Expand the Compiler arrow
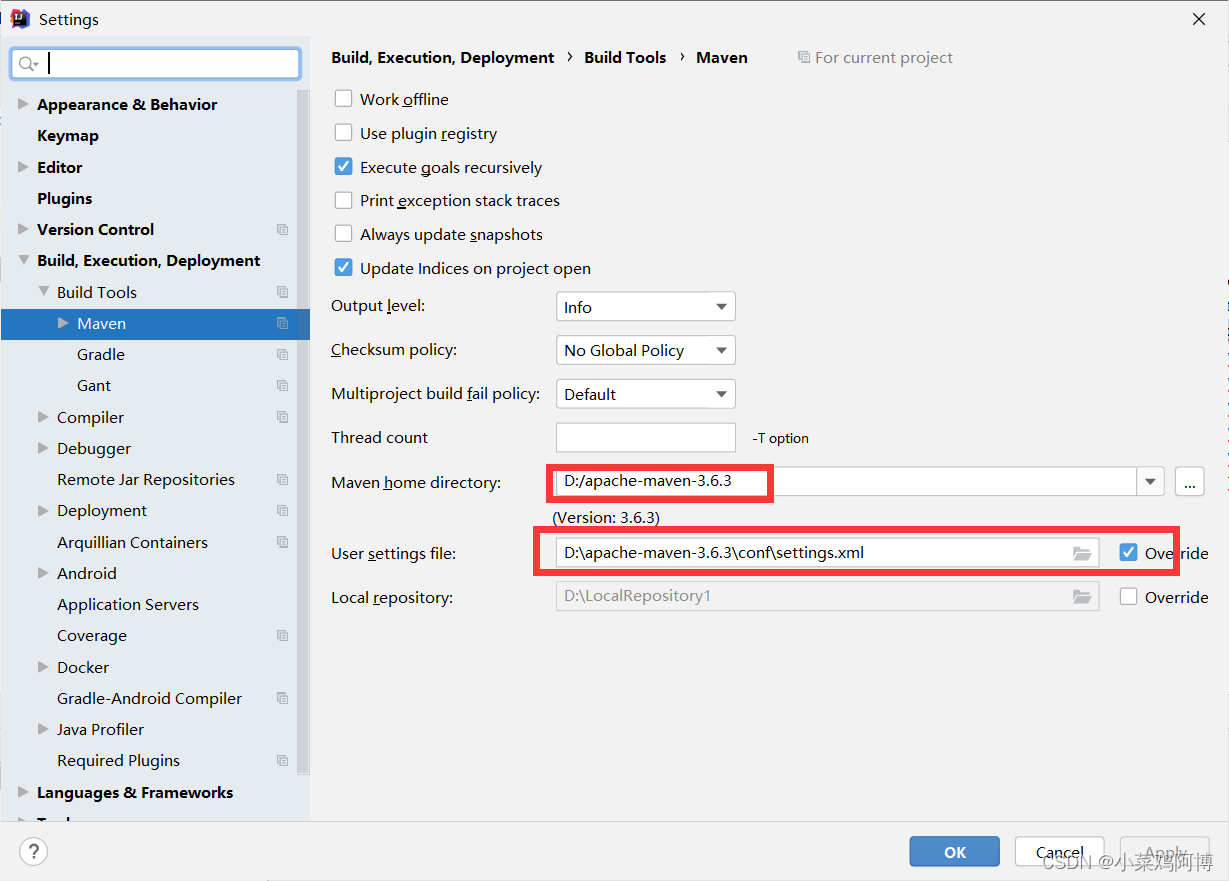 [x=43, y=417]
